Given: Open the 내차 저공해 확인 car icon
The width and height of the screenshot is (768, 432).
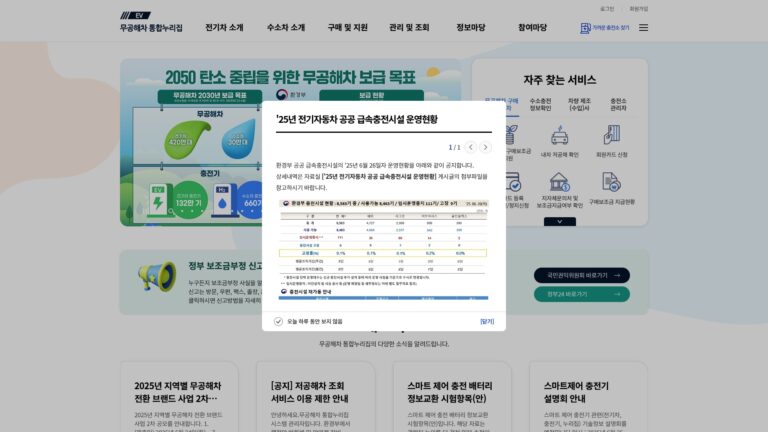Looking at the screenshot, I should (x=559, y=135).
